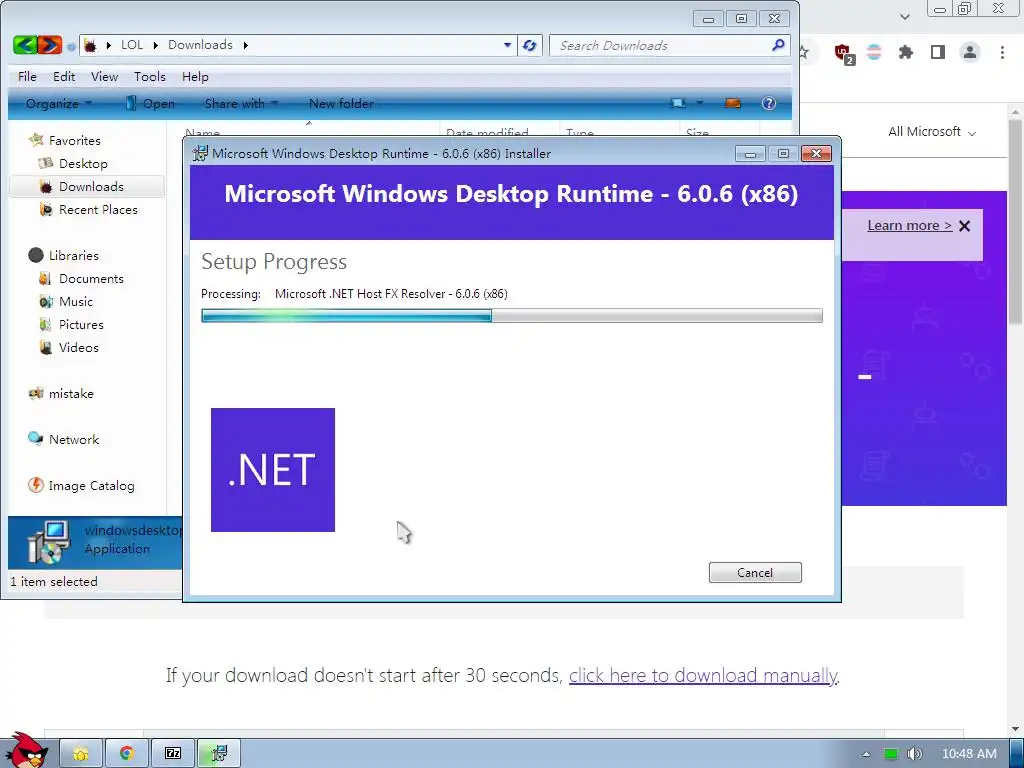Open the address bar history dropdown

[x=507, y=45]
